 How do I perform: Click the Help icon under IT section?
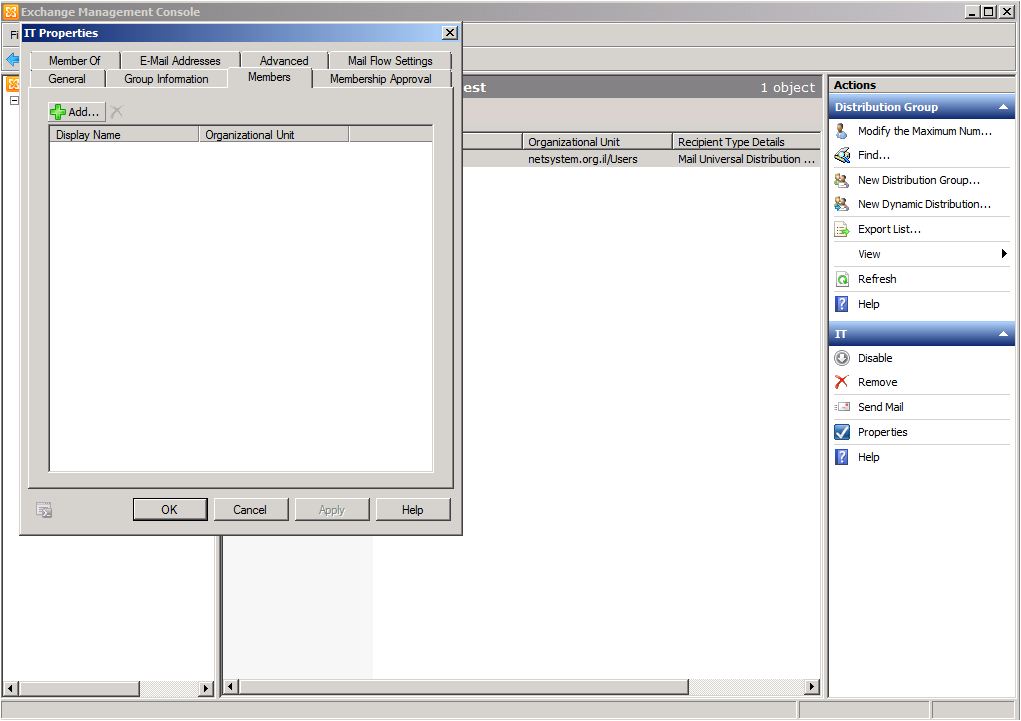(x=842, y=457)
